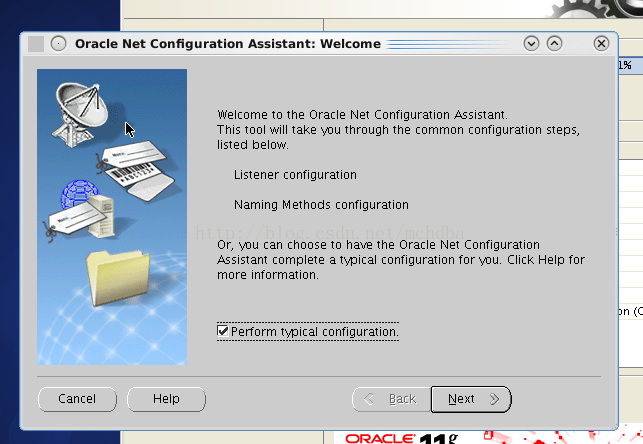Screen dimensions: 643x444
Task: Click the gray square title bar icon
Action: click(36, 44)
